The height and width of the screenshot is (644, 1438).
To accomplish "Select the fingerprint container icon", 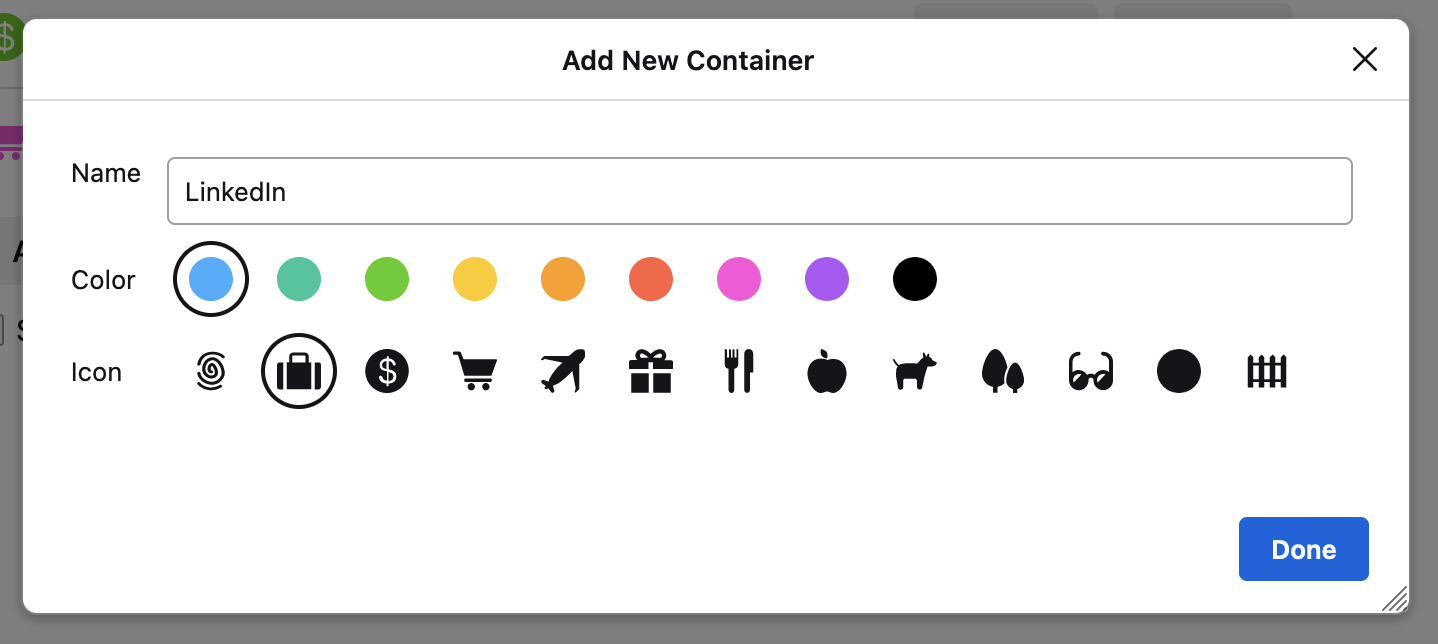I will pos(211,372).
